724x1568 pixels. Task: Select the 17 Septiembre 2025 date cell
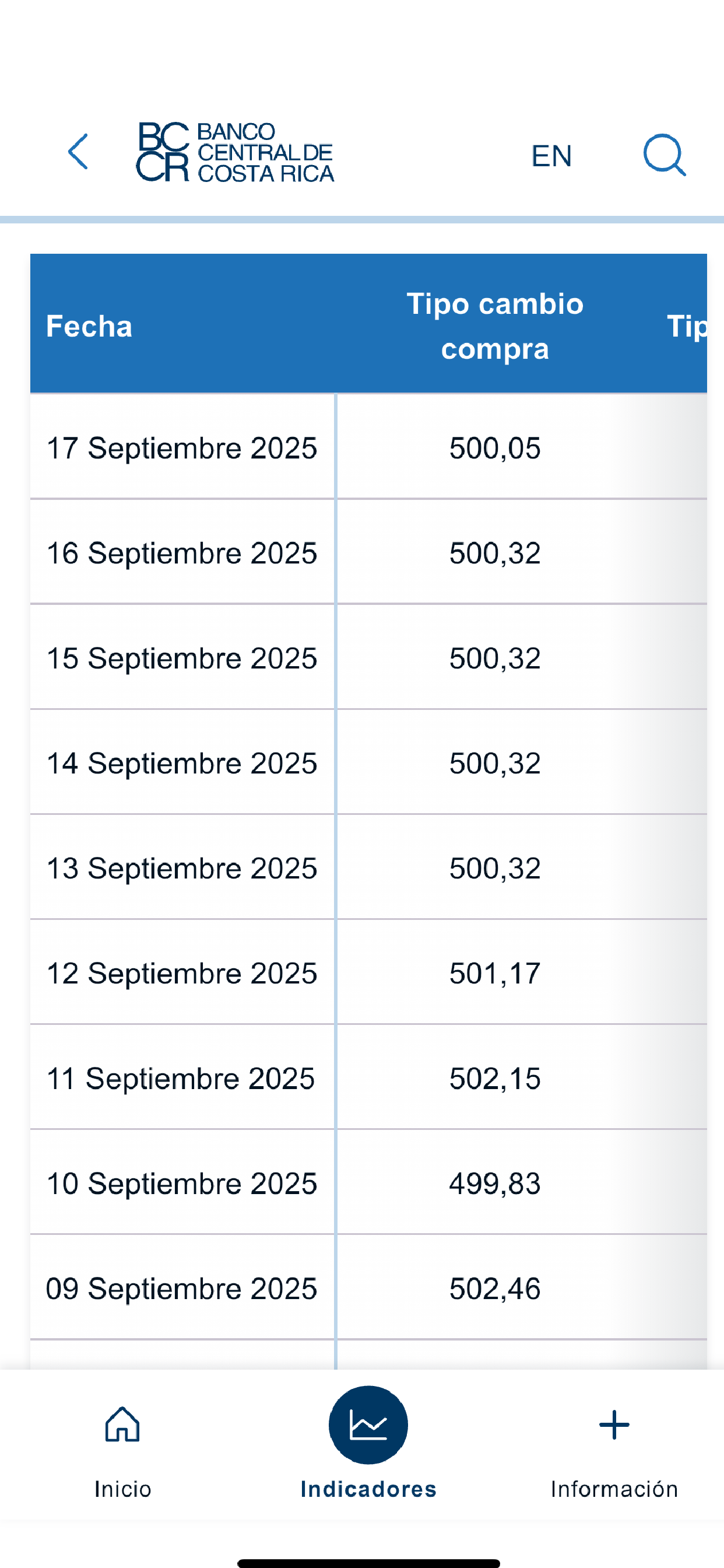[182, 448]
